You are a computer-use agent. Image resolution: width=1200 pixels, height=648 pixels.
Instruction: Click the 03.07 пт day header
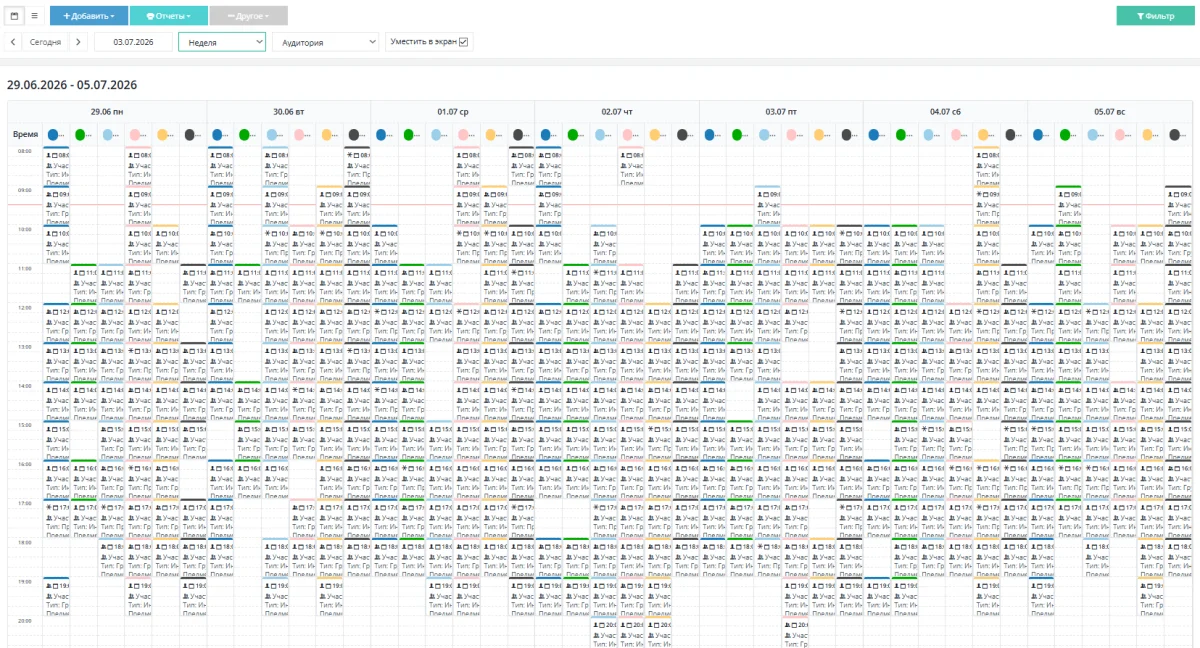[x=781, y=112]
